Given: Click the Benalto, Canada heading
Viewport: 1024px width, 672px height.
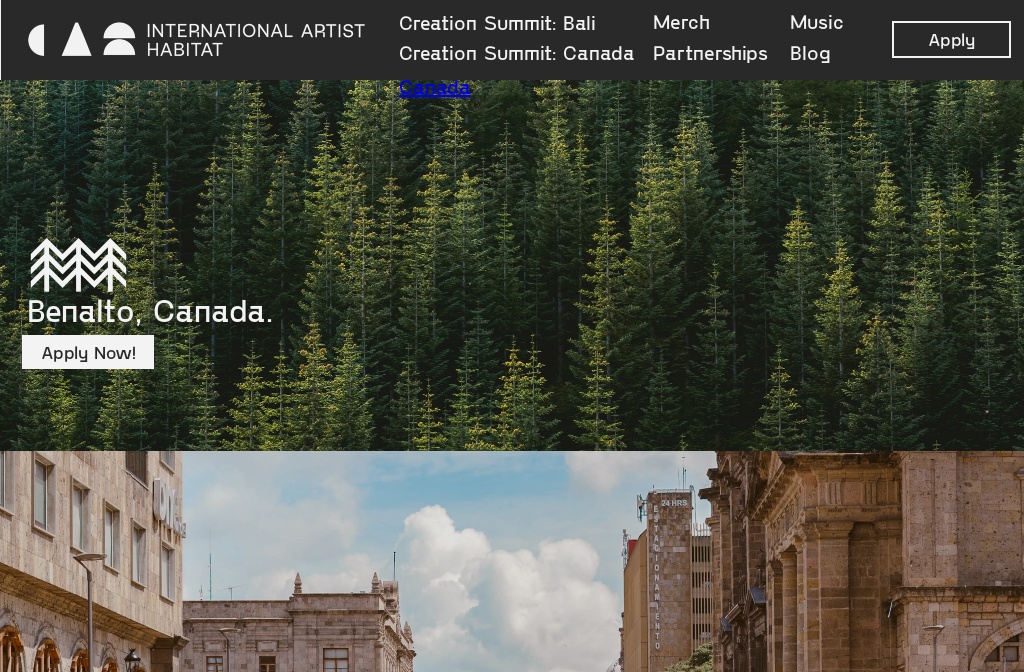Looking at the screenshot, I should (150, 311).
